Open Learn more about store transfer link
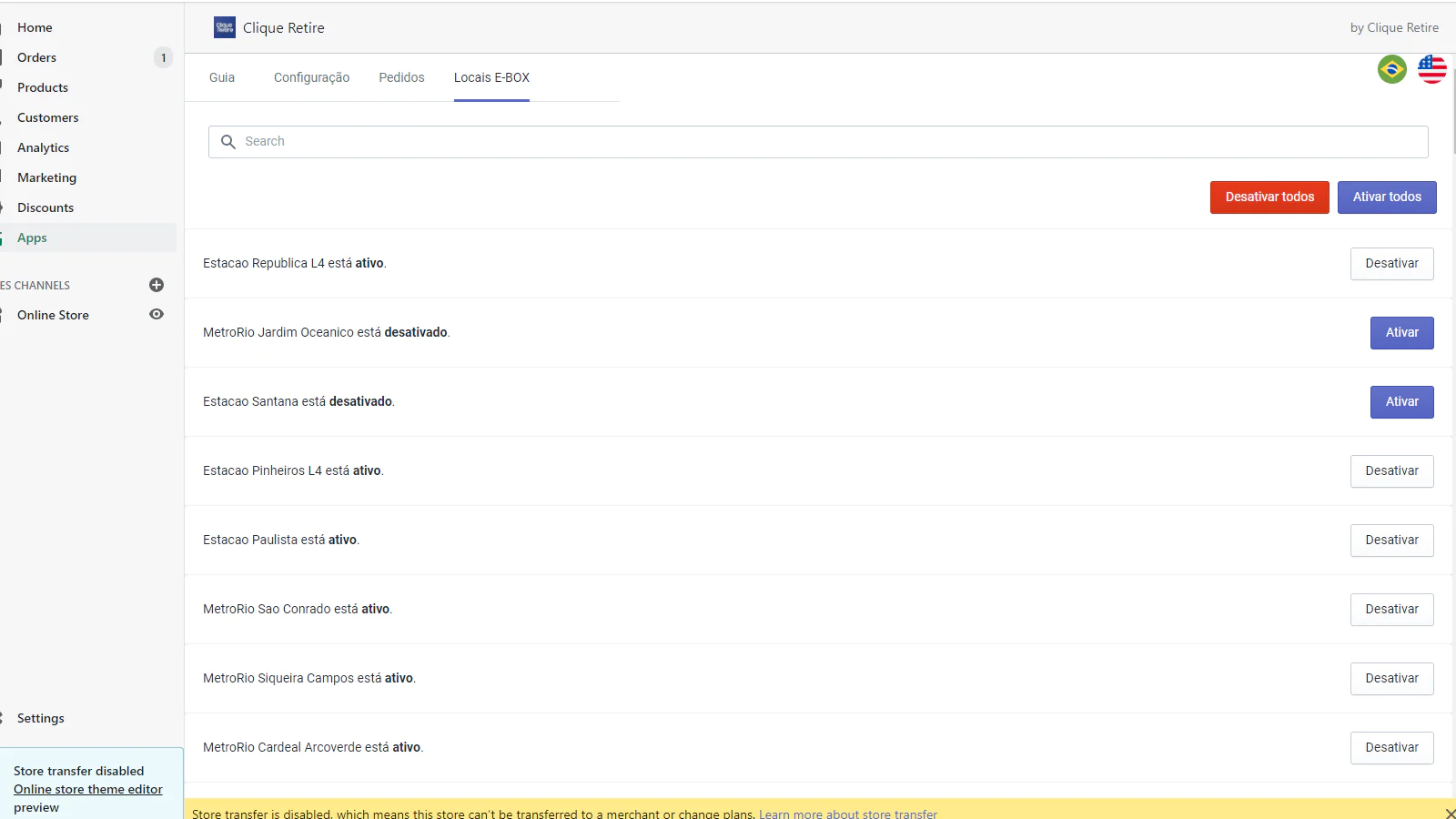The image size is (1456, 819). (x=848, y=814)
